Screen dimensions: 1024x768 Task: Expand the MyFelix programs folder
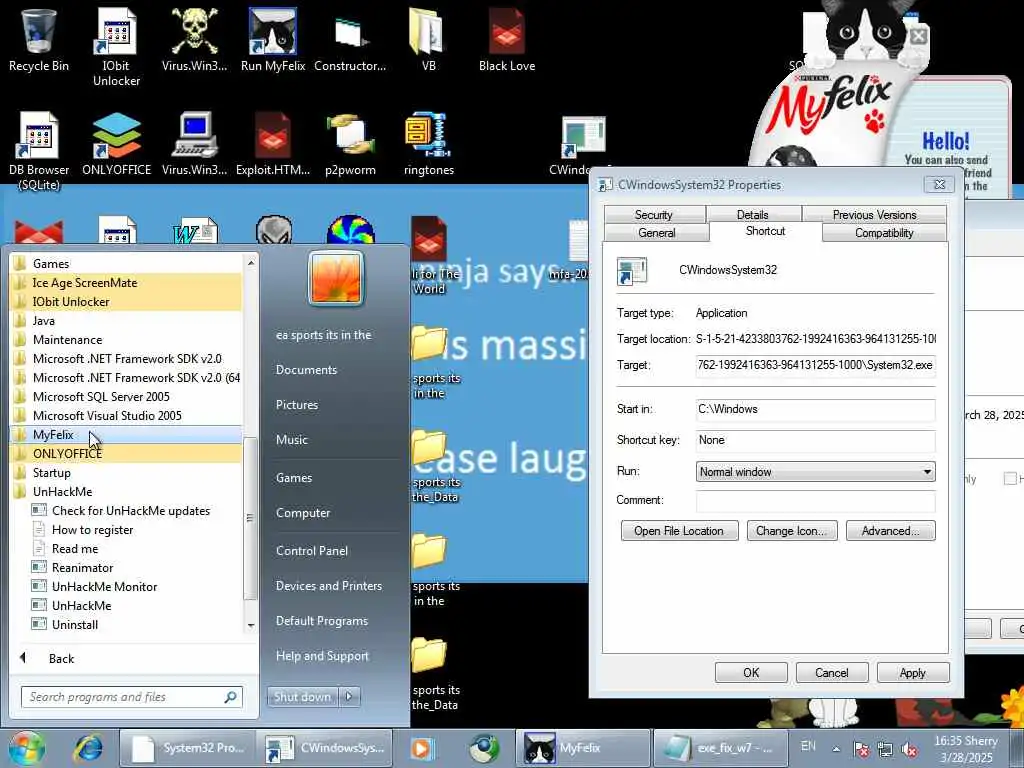126,435
